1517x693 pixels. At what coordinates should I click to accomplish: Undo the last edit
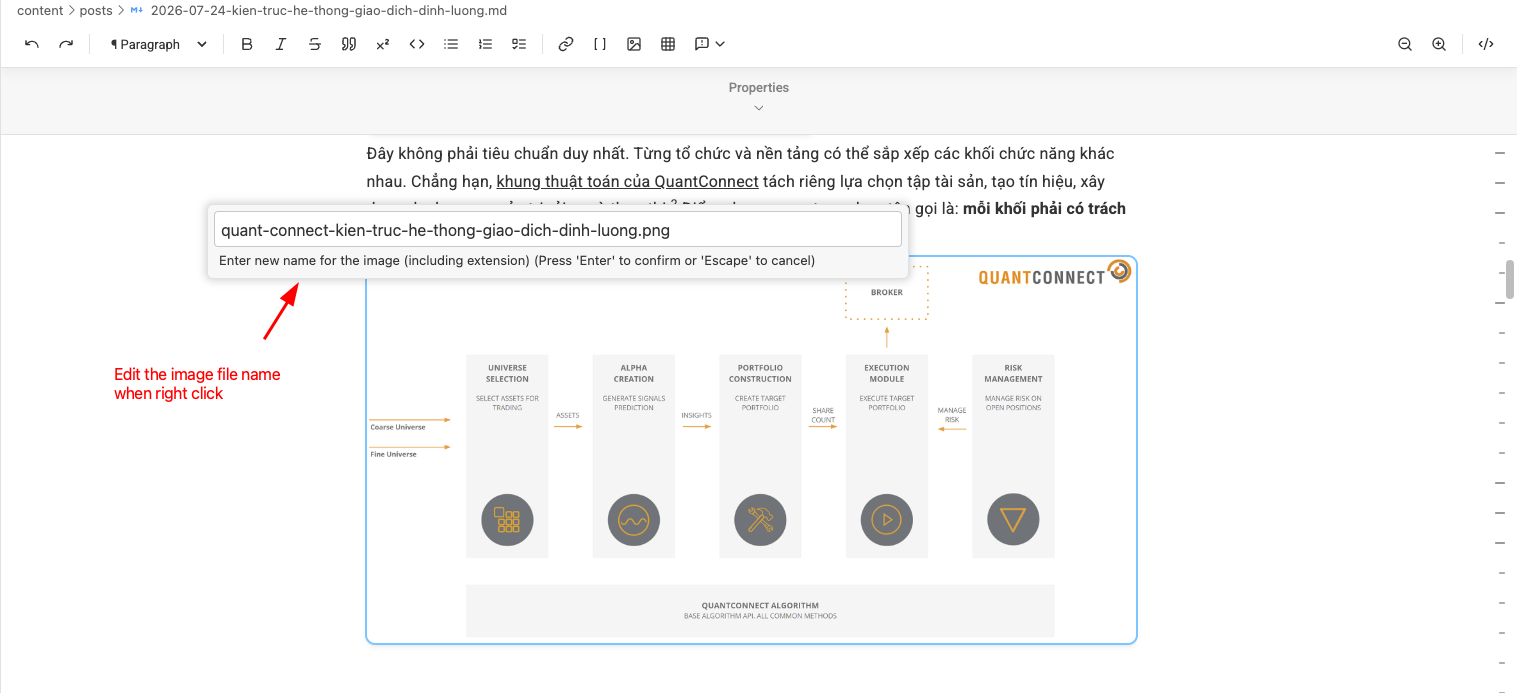(32, 44)
